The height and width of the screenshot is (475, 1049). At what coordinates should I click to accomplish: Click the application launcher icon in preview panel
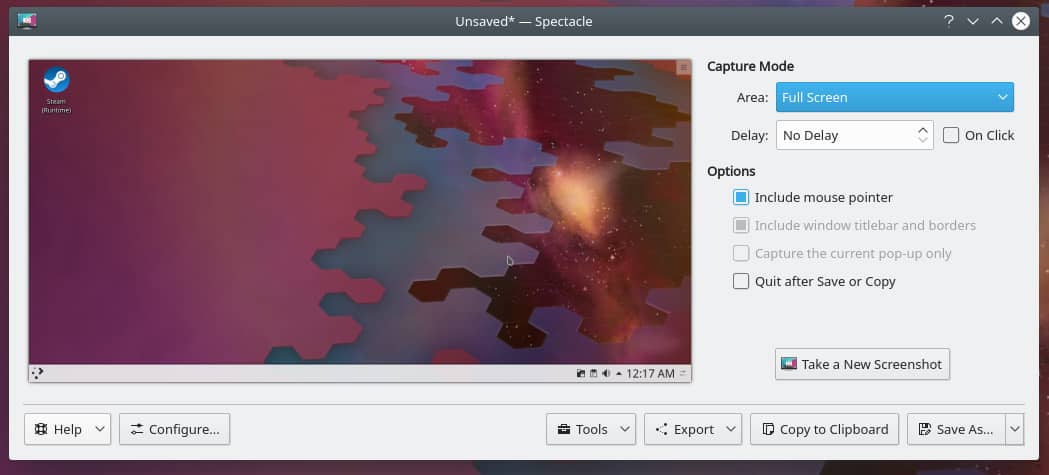coord(37,373)
